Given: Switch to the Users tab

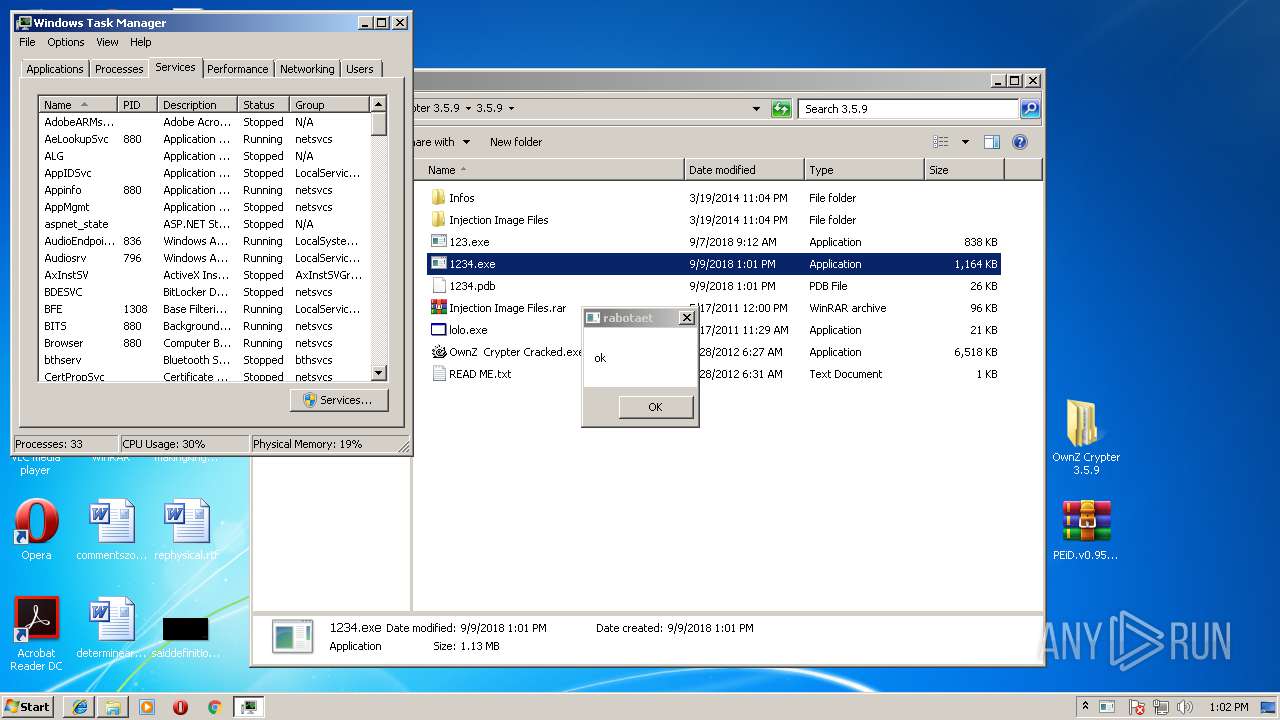Looking at the screenshot, I should click(x=360, y=69).
